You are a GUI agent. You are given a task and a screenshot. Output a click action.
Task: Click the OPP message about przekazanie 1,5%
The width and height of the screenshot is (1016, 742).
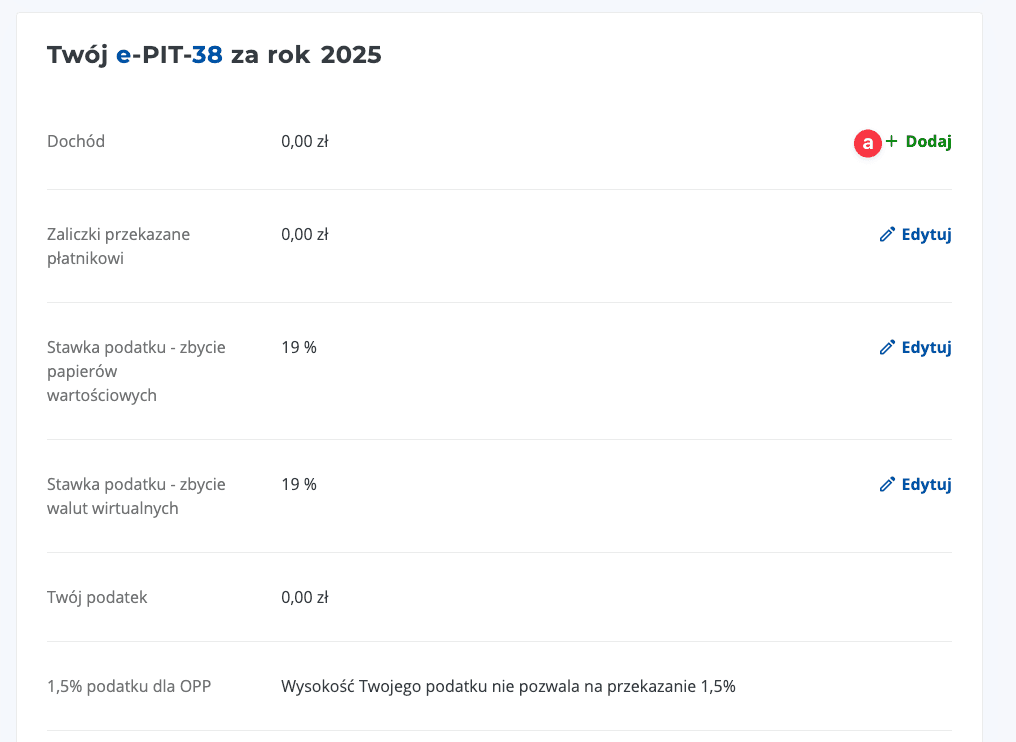tap(508, 686)
